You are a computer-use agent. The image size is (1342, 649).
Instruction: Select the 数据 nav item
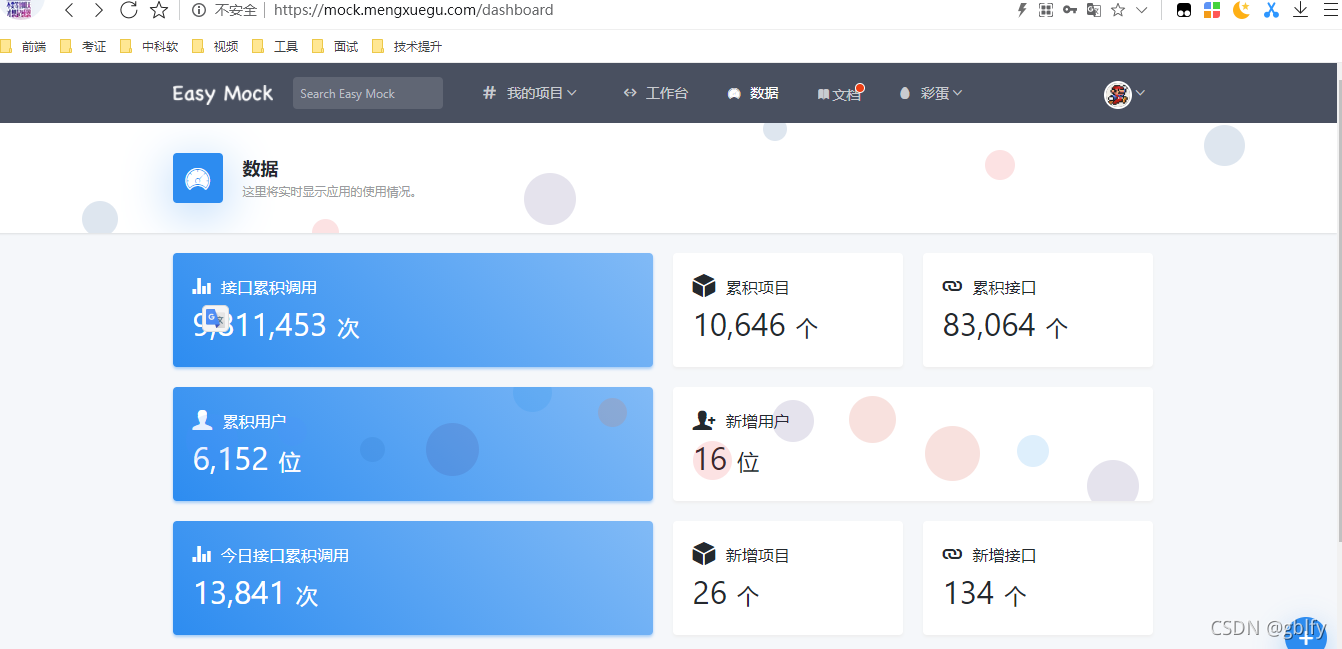[753, 93]
